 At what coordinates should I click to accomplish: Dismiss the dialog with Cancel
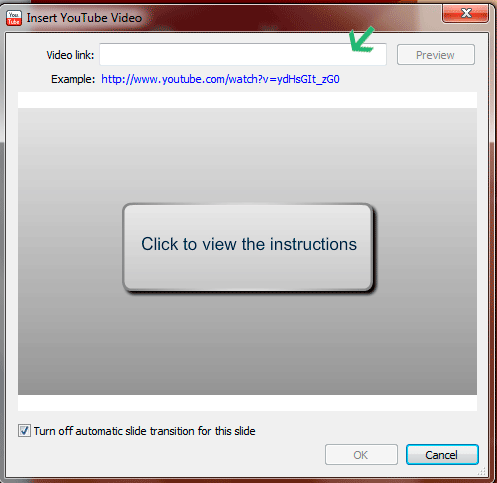(x=442, y=455)
